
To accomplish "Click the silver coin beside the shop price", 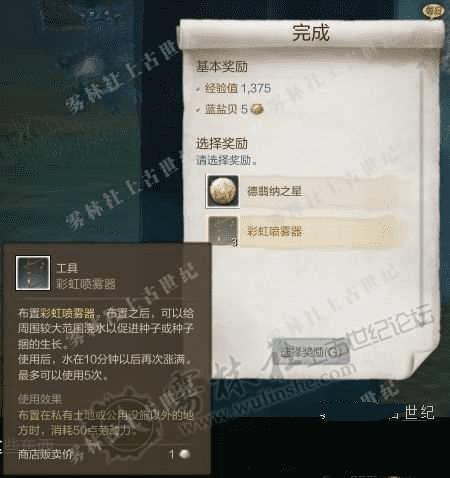I will click(184, 454).
